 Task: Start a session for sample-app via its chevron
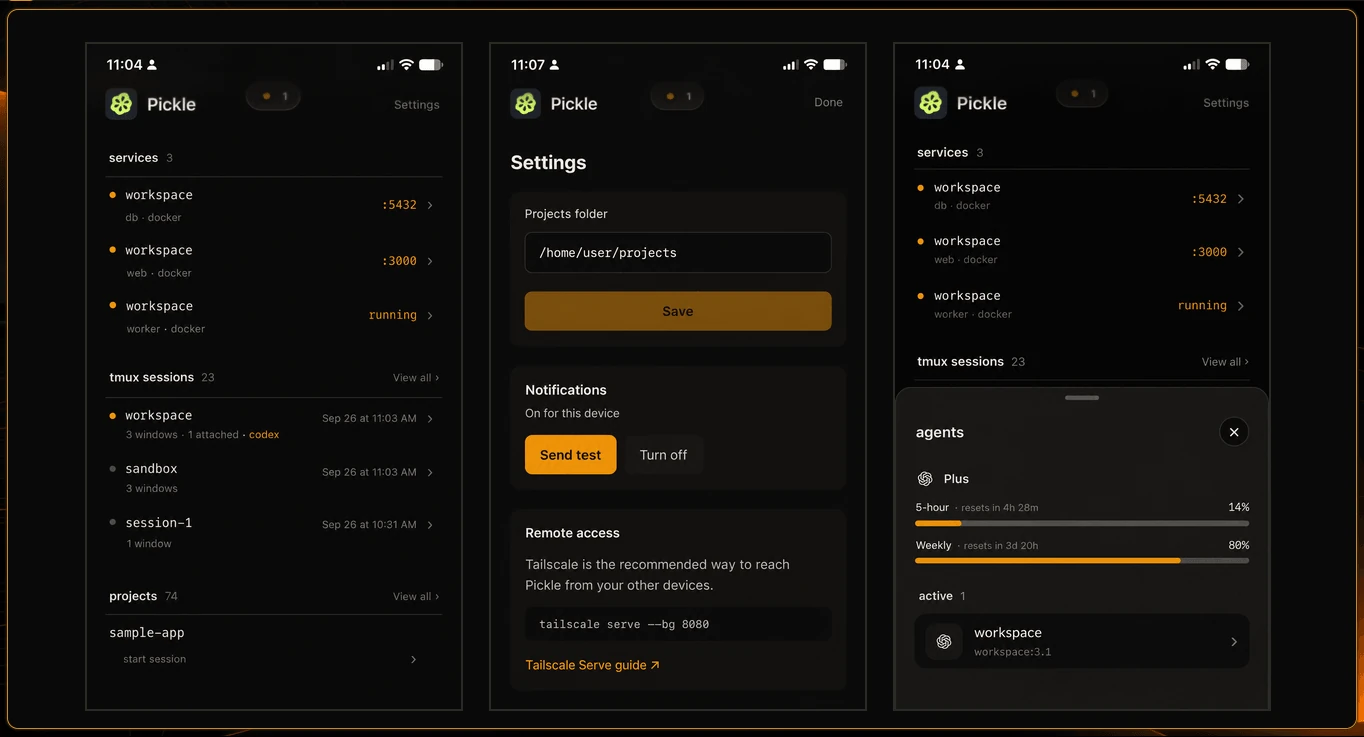point(414,659)
